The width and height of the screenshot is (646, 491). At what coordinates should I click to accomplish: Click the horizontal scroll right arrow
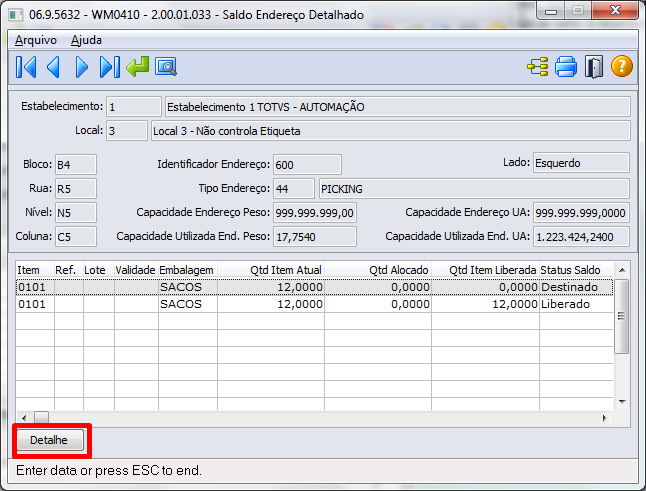pyautogui.click(x=605, y=418)
